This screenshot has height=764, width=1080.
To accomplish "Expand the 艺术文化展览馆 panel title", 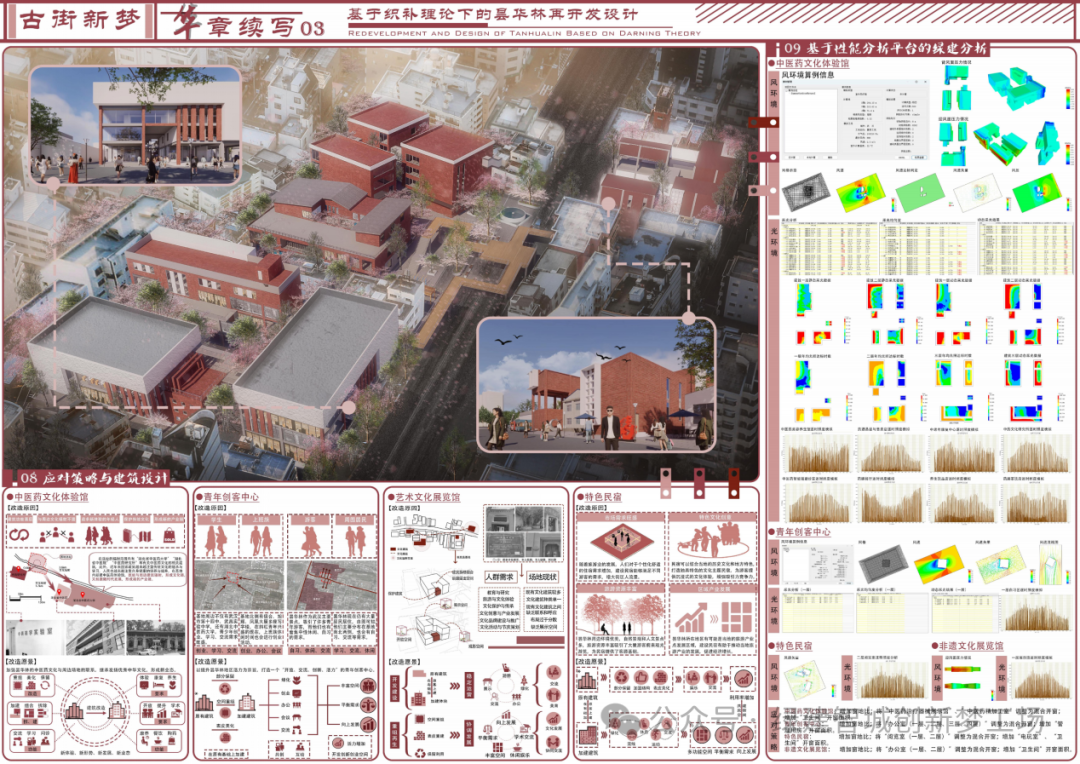I will [426, 497].
